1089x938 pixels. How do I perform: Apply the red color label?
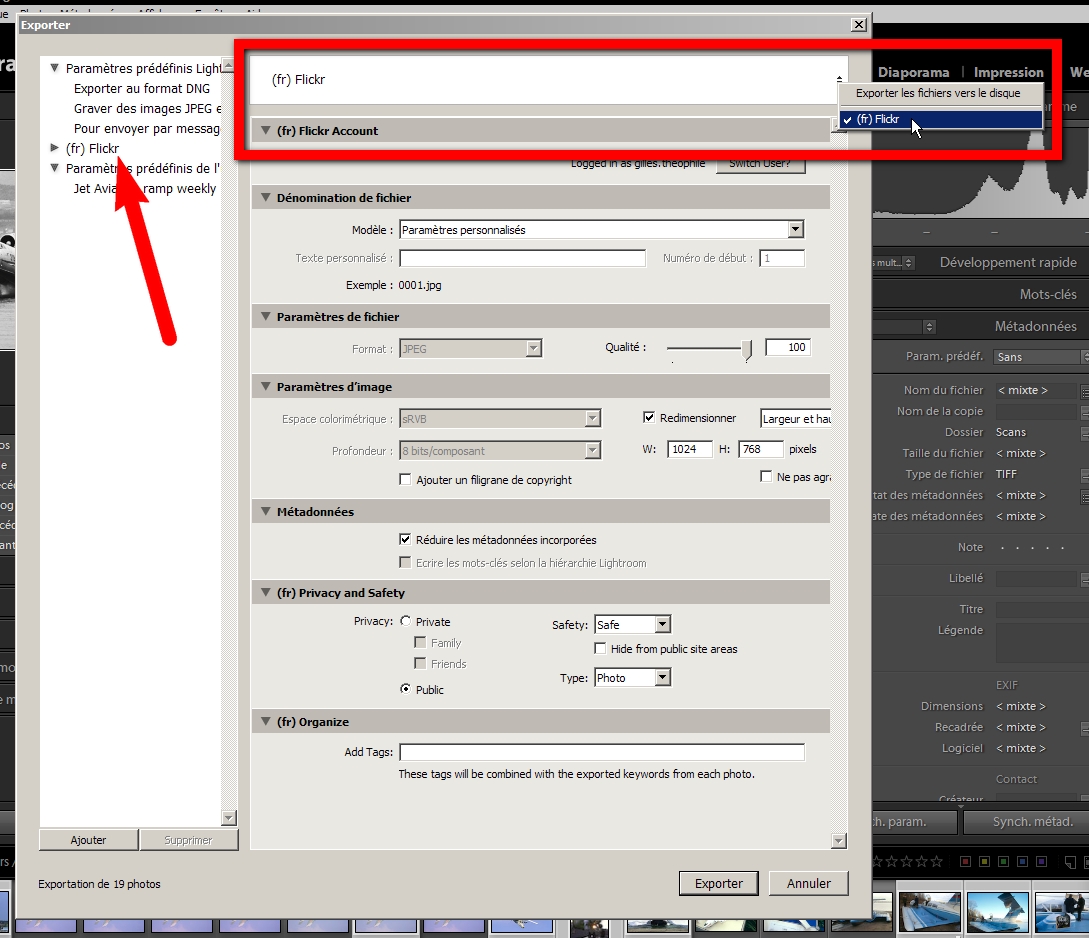[965, 862]
